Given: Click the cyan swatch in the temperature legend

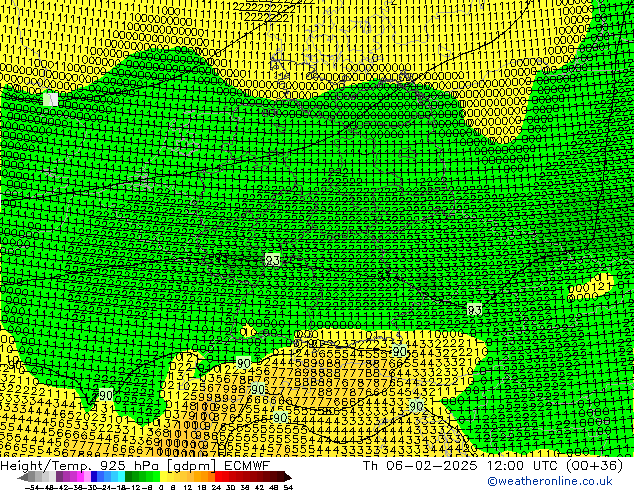Looking at the screenshot, I should 122,477.
